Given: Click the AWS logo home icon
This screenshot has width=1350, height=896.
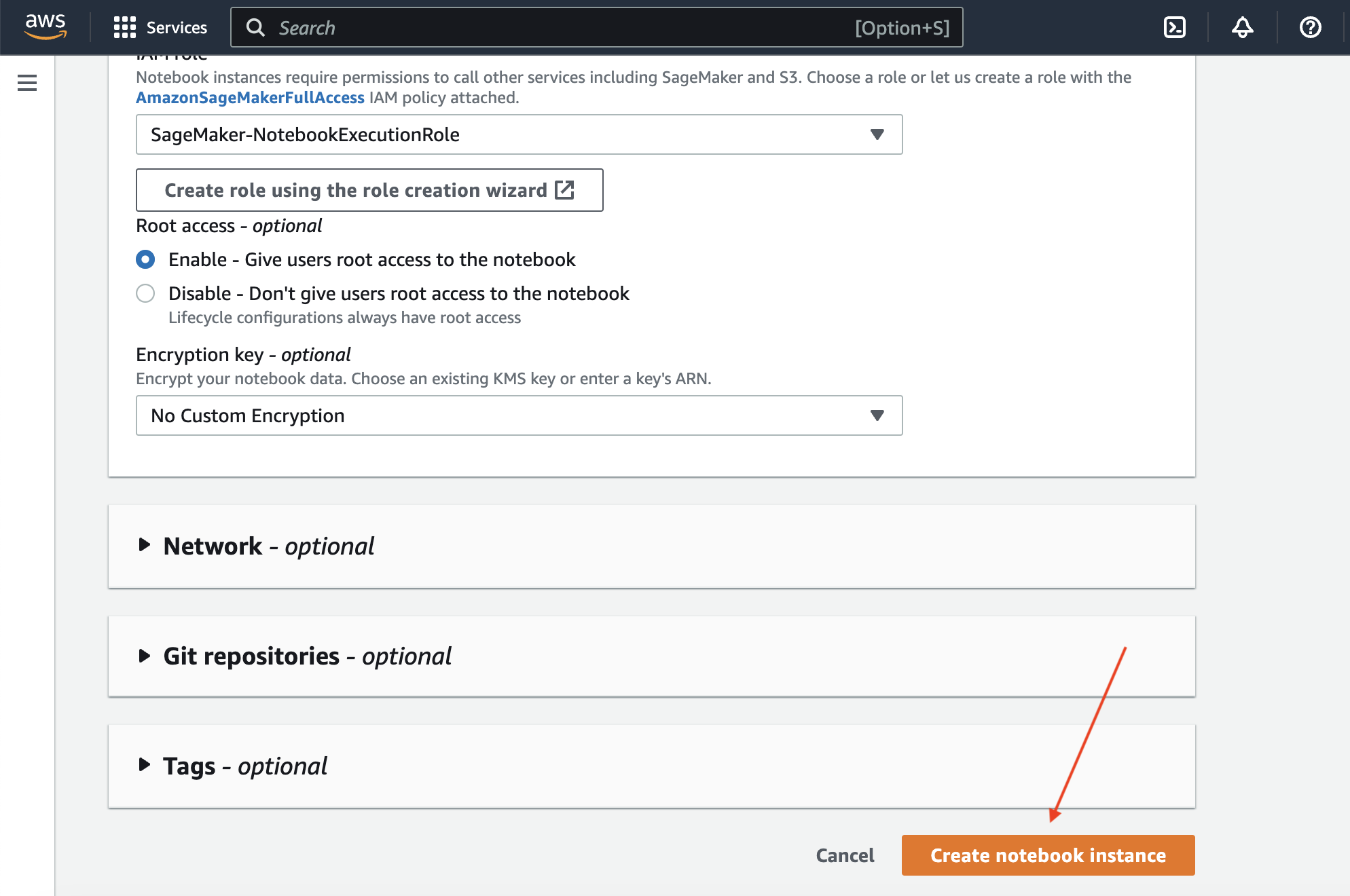Looking at the screenshot, I should coord(45,27).
